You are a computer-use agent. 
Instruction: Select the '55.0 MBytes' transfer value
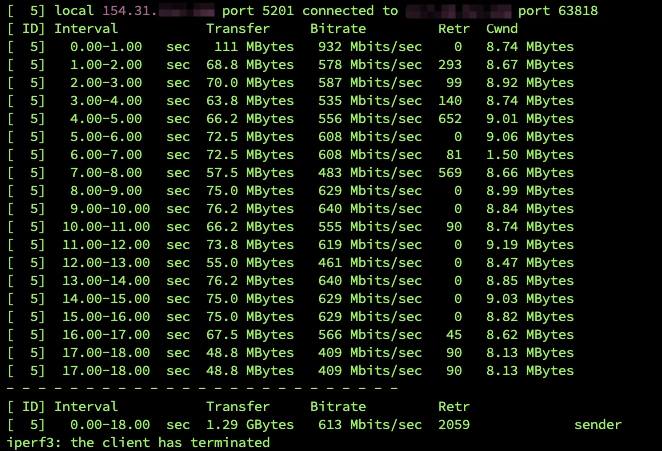250,263
